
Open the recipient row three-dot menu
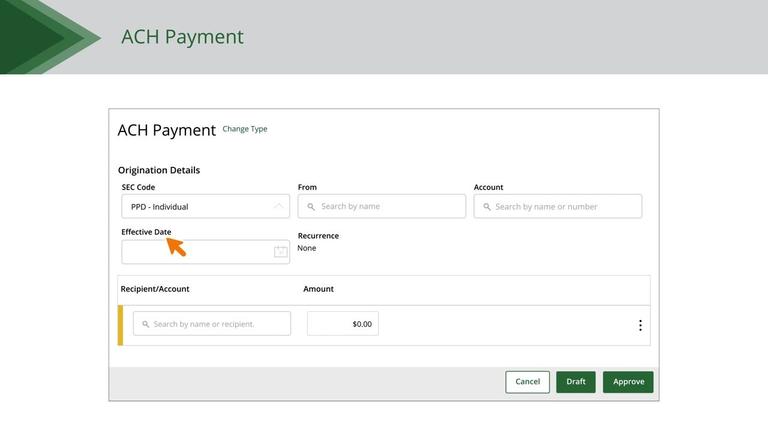coord(640,325)
